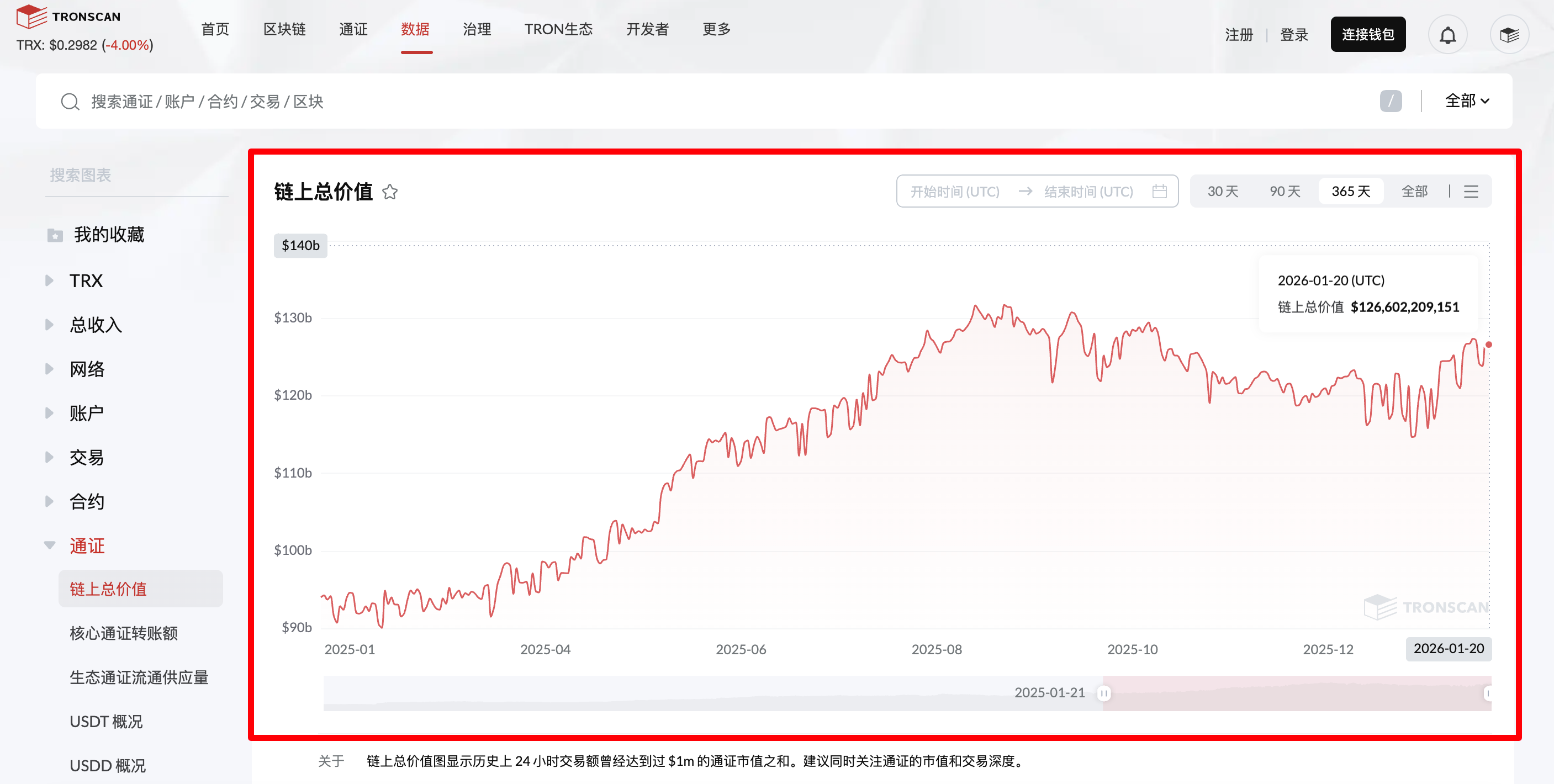Expand the TRX category
The image size is (1554, 784).
(50, 280)
